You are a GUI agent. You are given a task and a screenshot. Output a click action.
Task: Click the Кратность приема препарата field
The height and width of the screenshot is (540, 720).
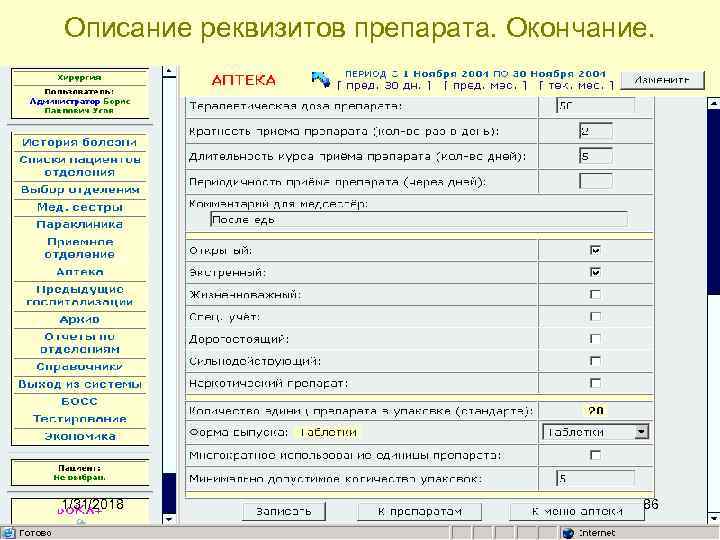point(595,131)
